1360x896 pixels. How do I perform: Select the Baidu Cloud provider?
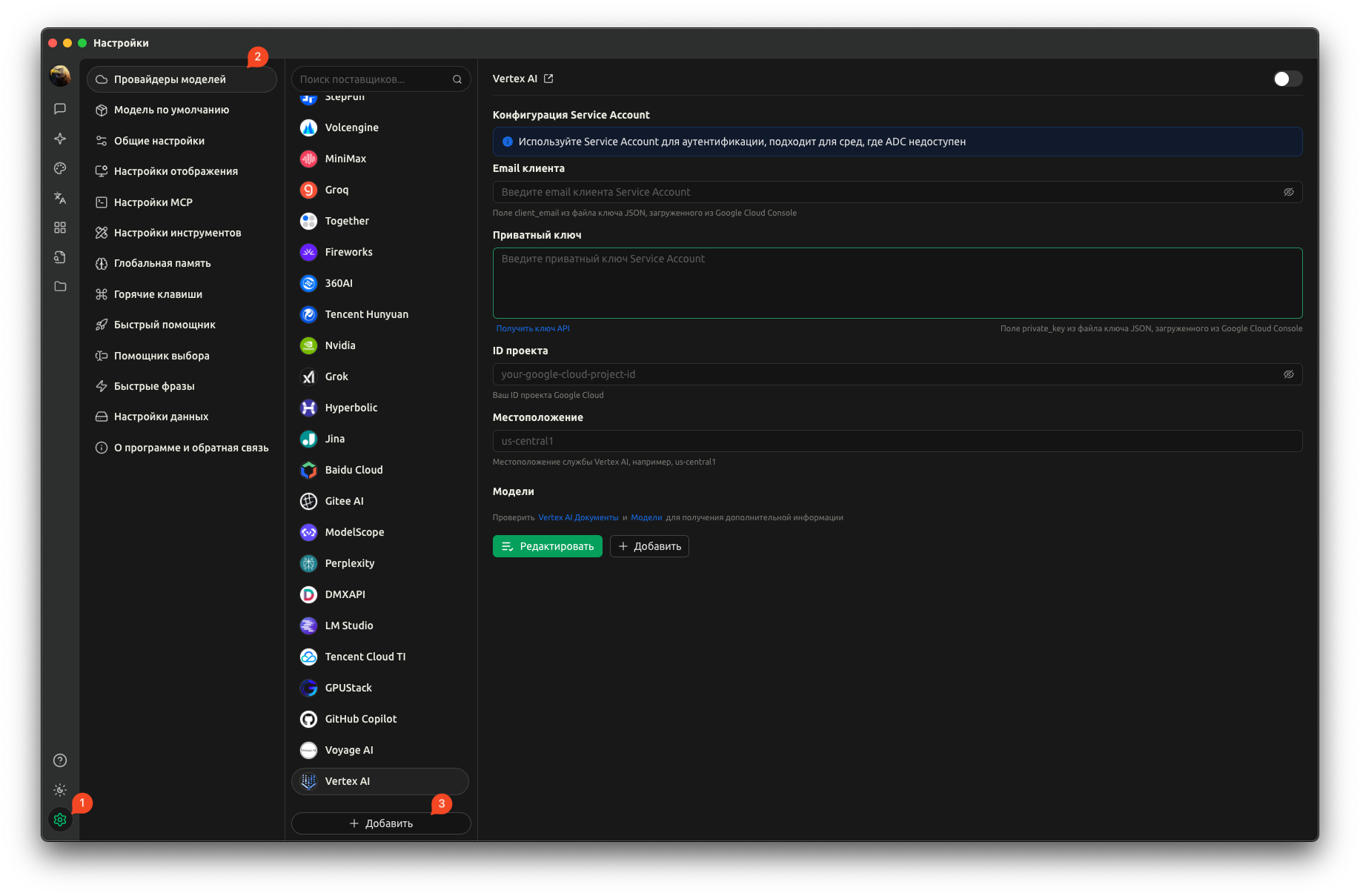point(380,470)
